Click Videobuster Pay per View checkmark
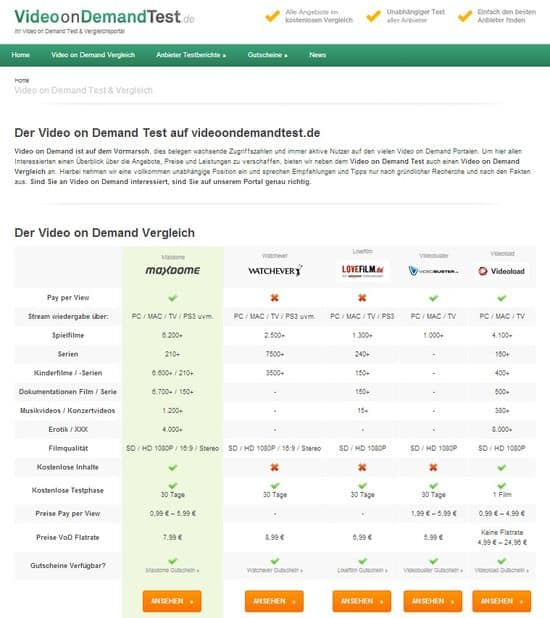Viewport: 550px width, 618px height. click(x=434, y=298)
